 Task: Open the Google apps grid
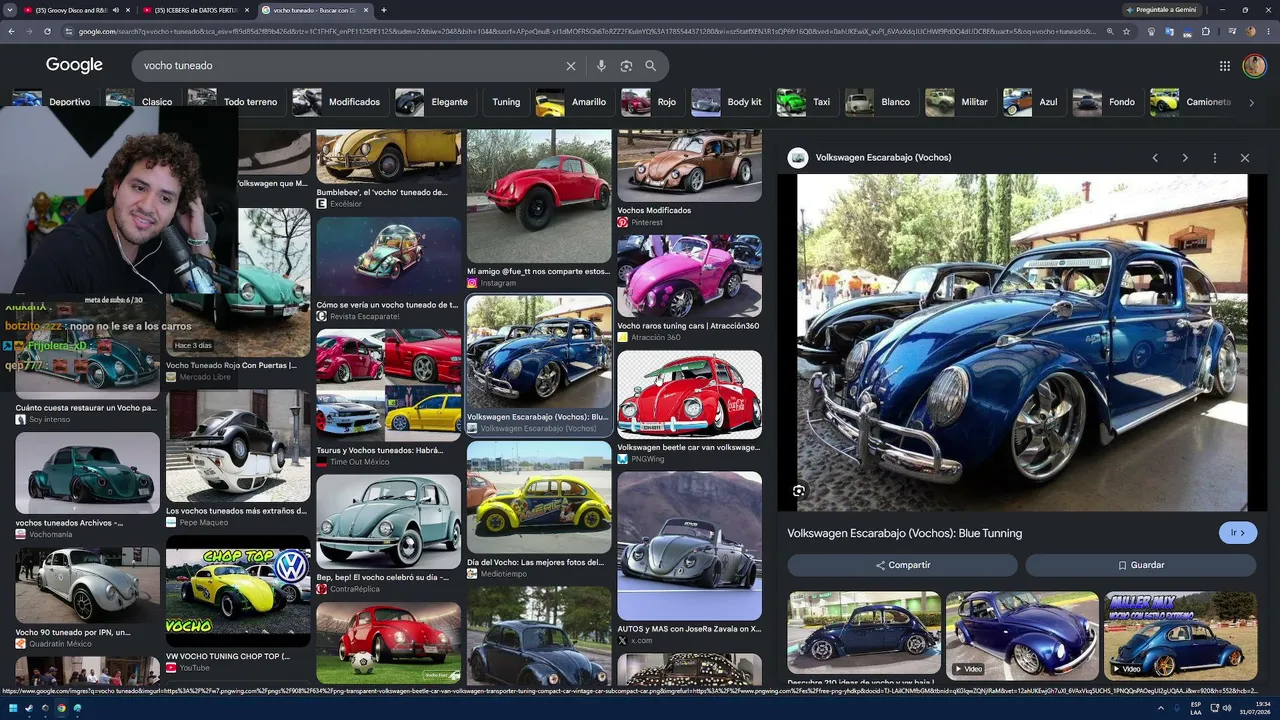point(1225,66)
